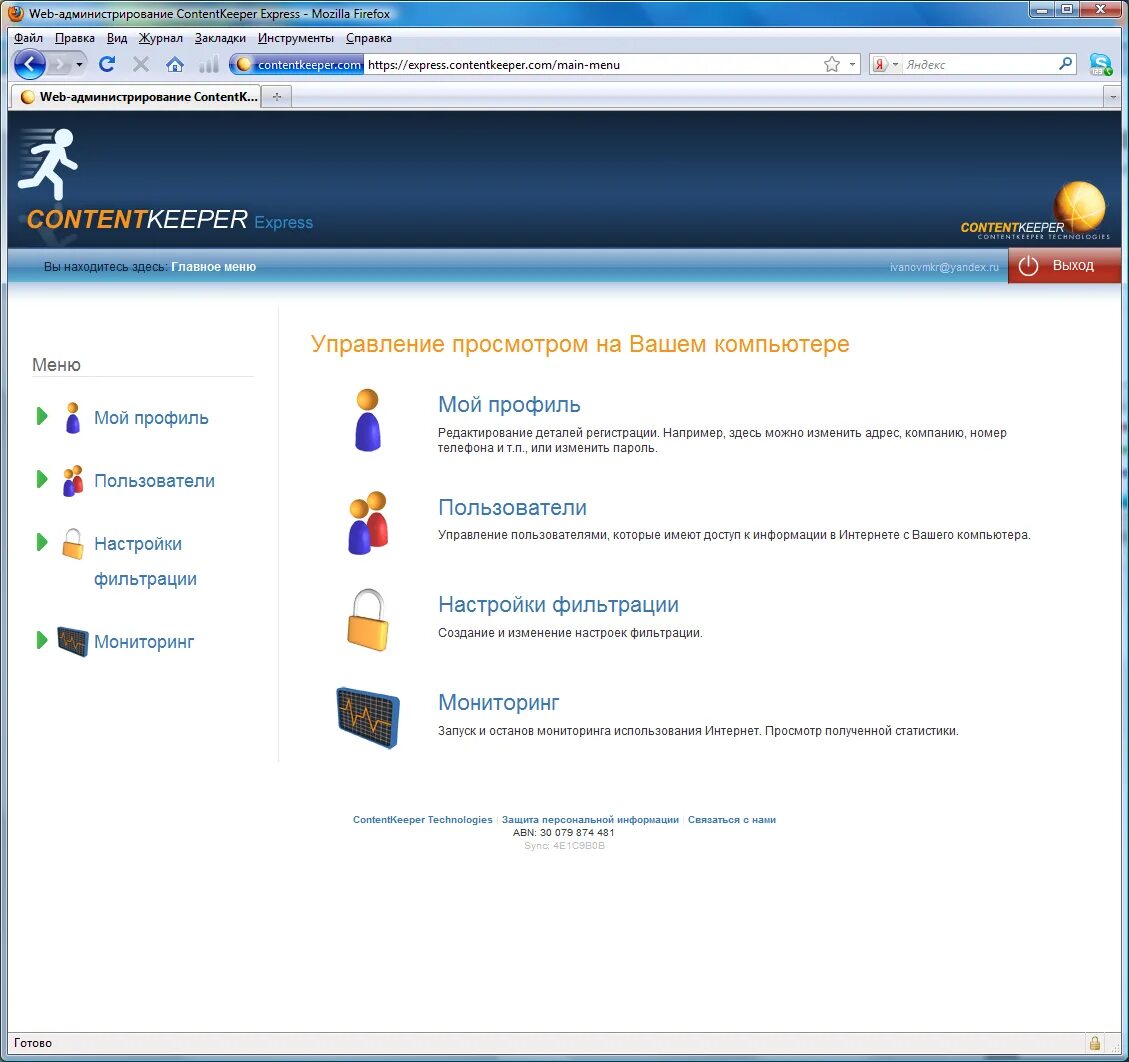Click the ContentKeeper Technologies globe logo
The height and width of the screenshot is (1062, 1129).
(1035, 210)
